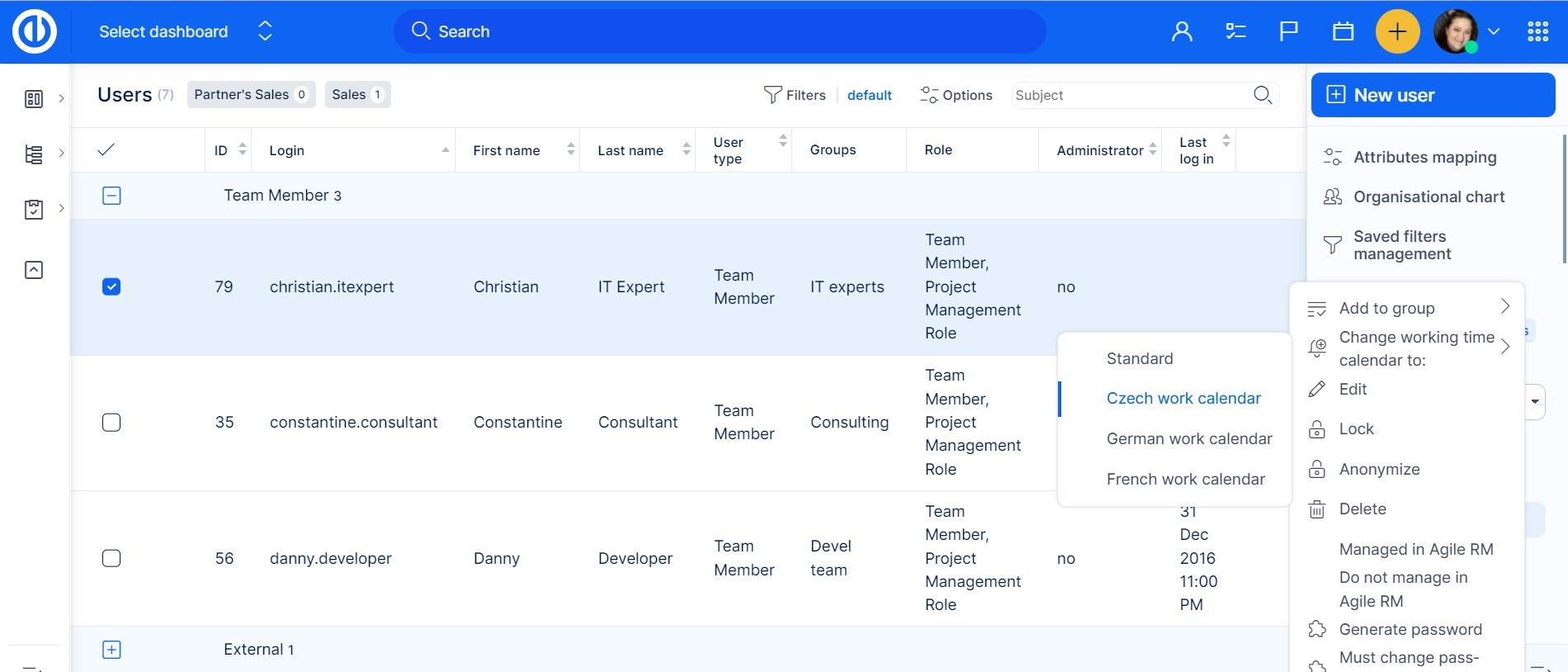Uncheck the christian.itexpert row checkbox

pyautogui.click(x=111, y=286)
